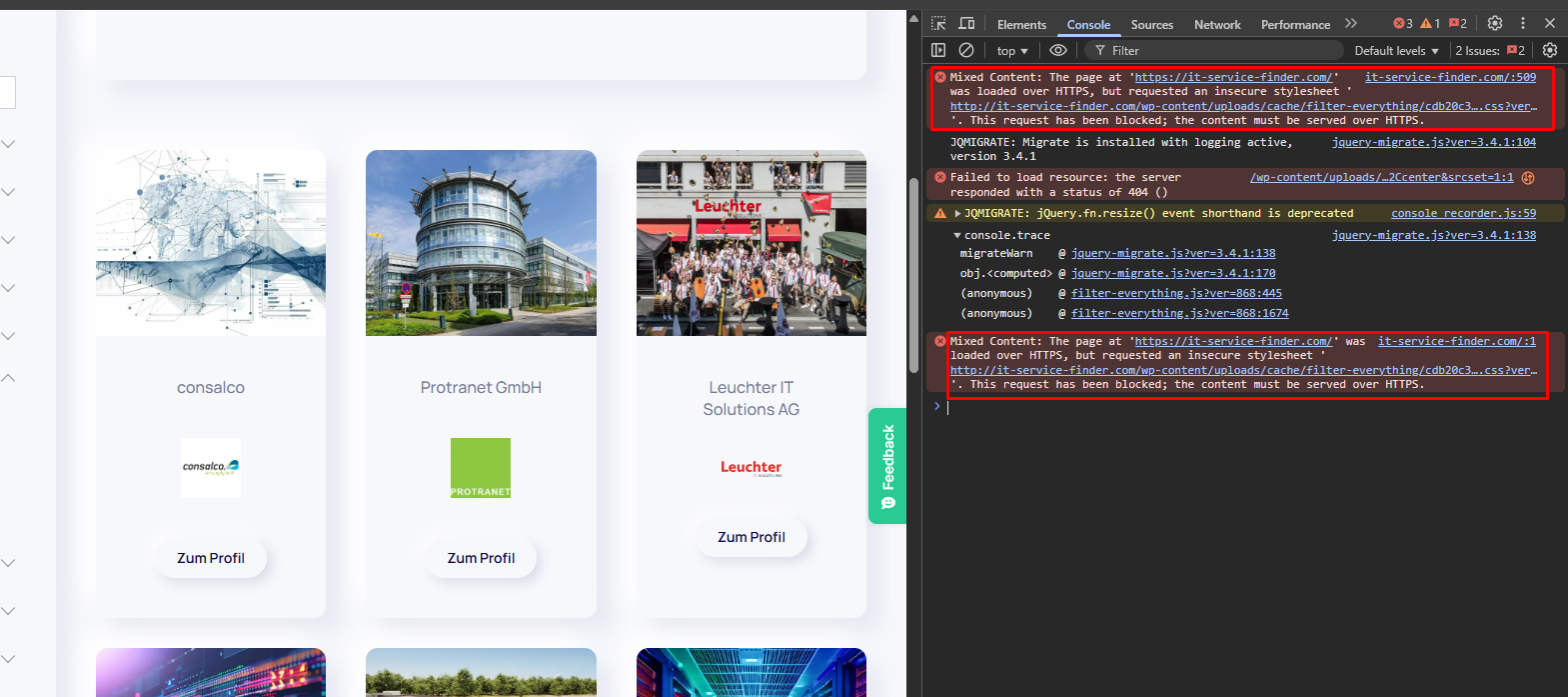Collapse the console.trace group
Screen dimensions: 1568x697
[957, 235]
